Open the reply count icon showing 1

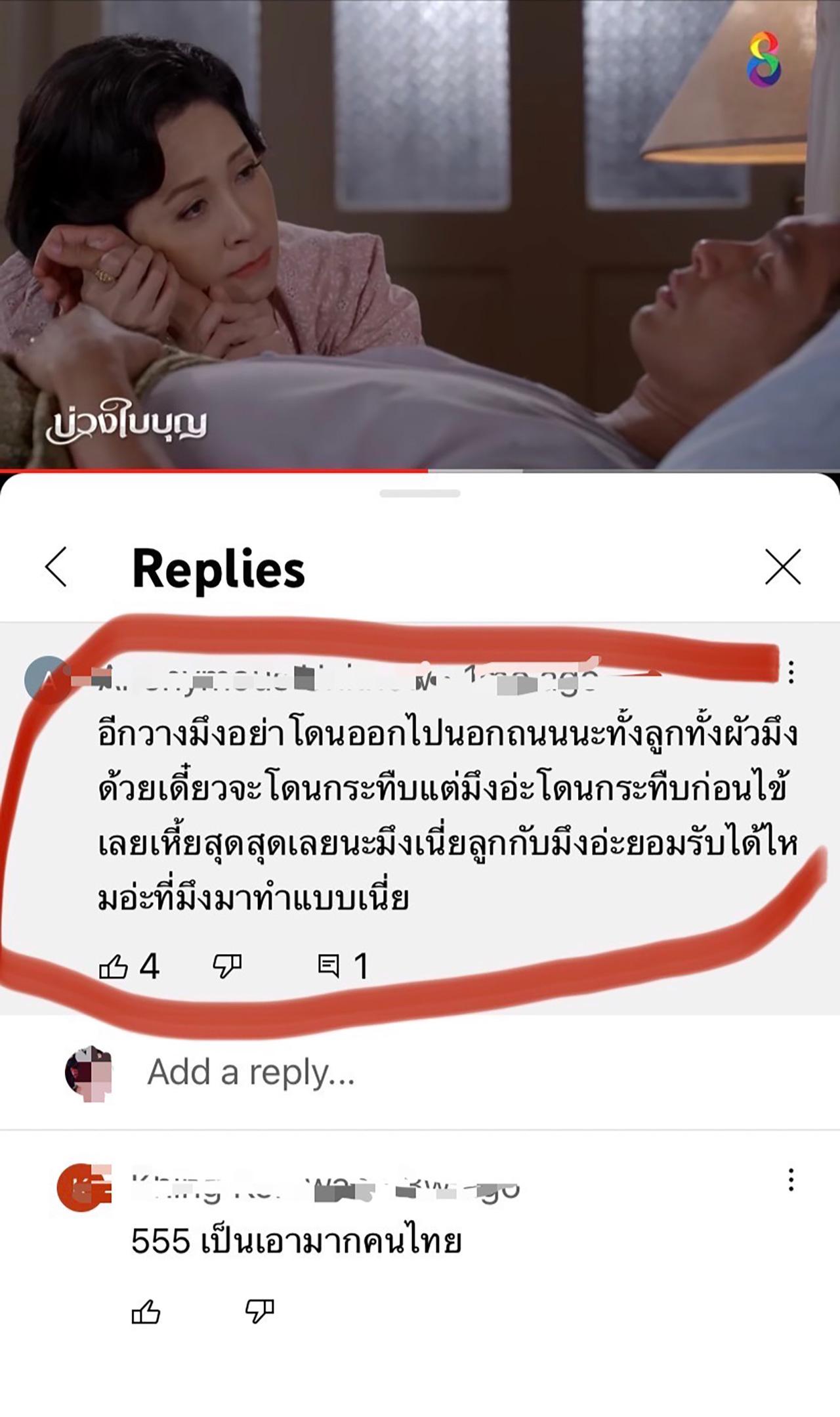328,966
